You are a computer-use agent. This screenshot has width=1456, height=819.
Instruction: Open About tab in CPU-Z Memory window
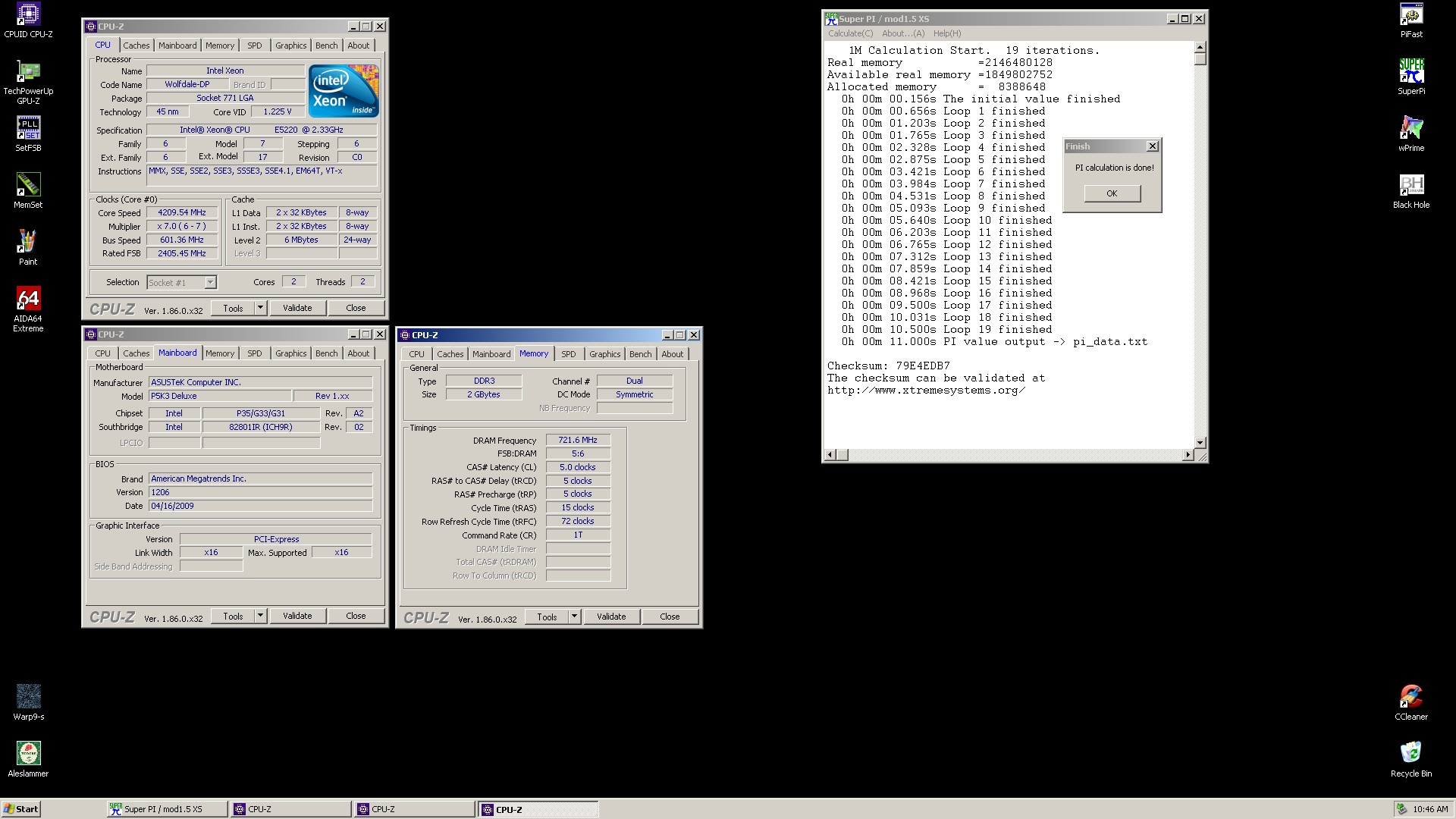tap(673, 354)
